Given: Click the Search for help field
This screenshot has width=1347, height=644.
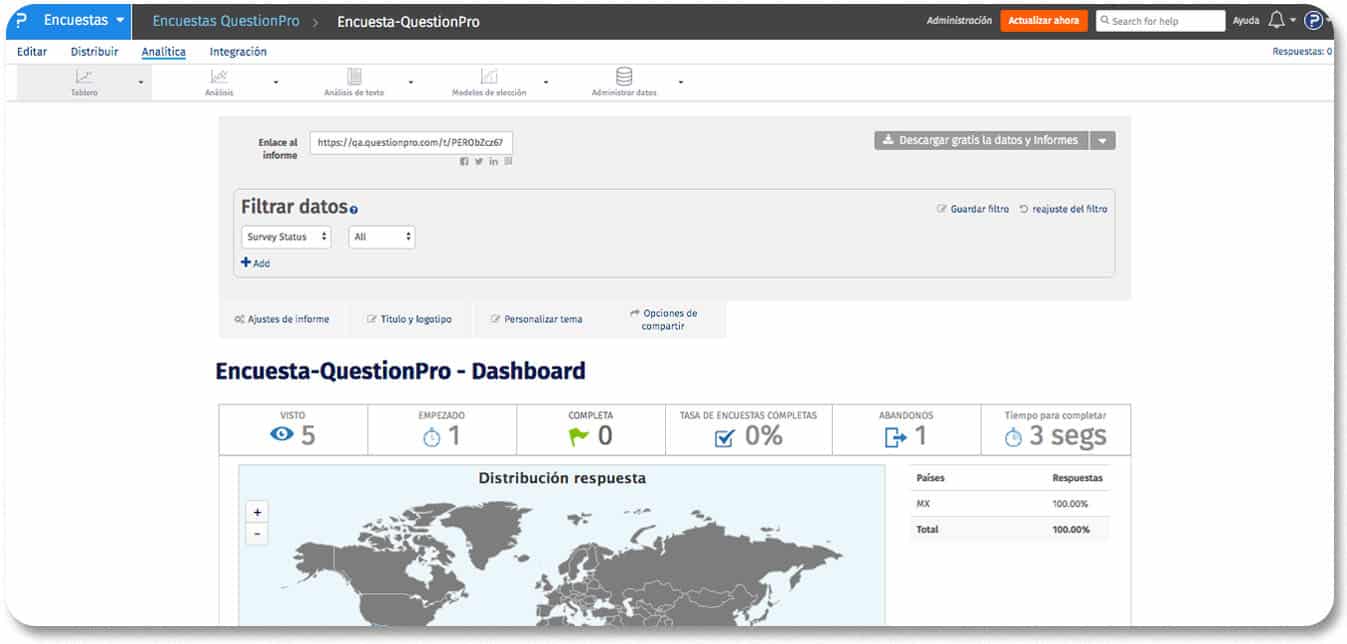Looking at the screenshot, I should (1160, 20).
